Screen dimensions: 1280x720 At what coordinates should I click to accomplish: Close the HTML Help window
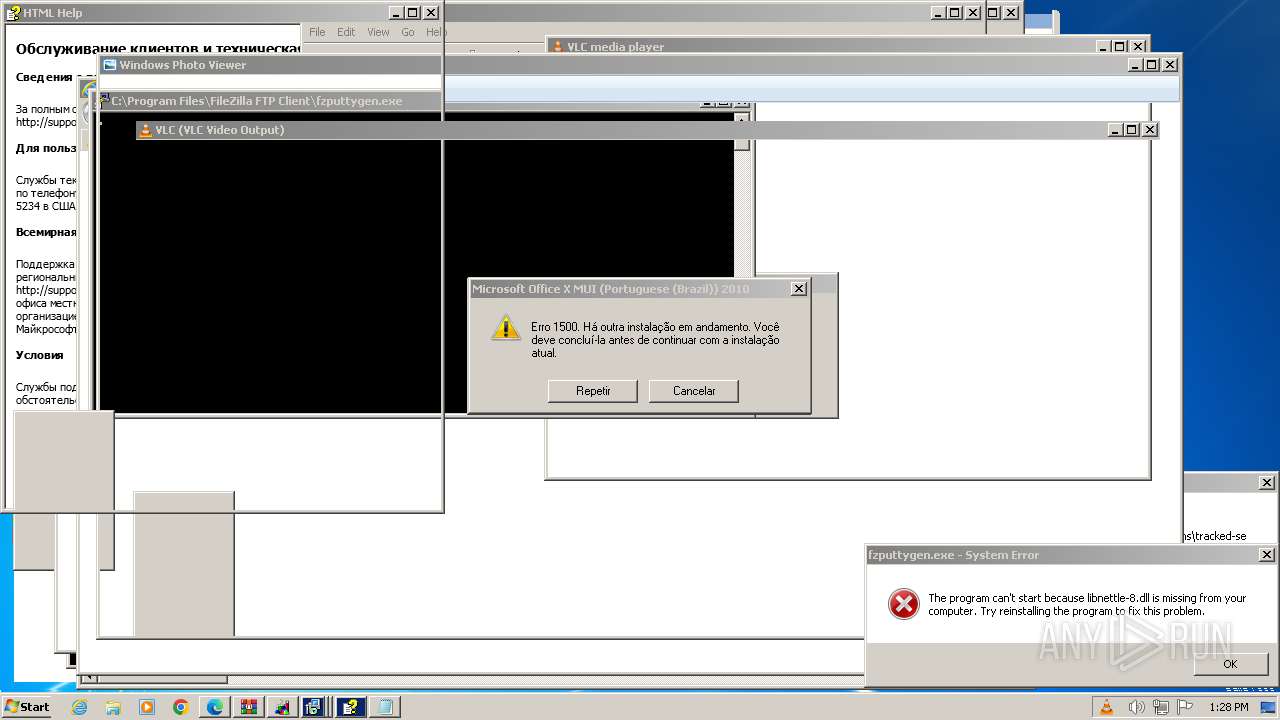(431, 13)
